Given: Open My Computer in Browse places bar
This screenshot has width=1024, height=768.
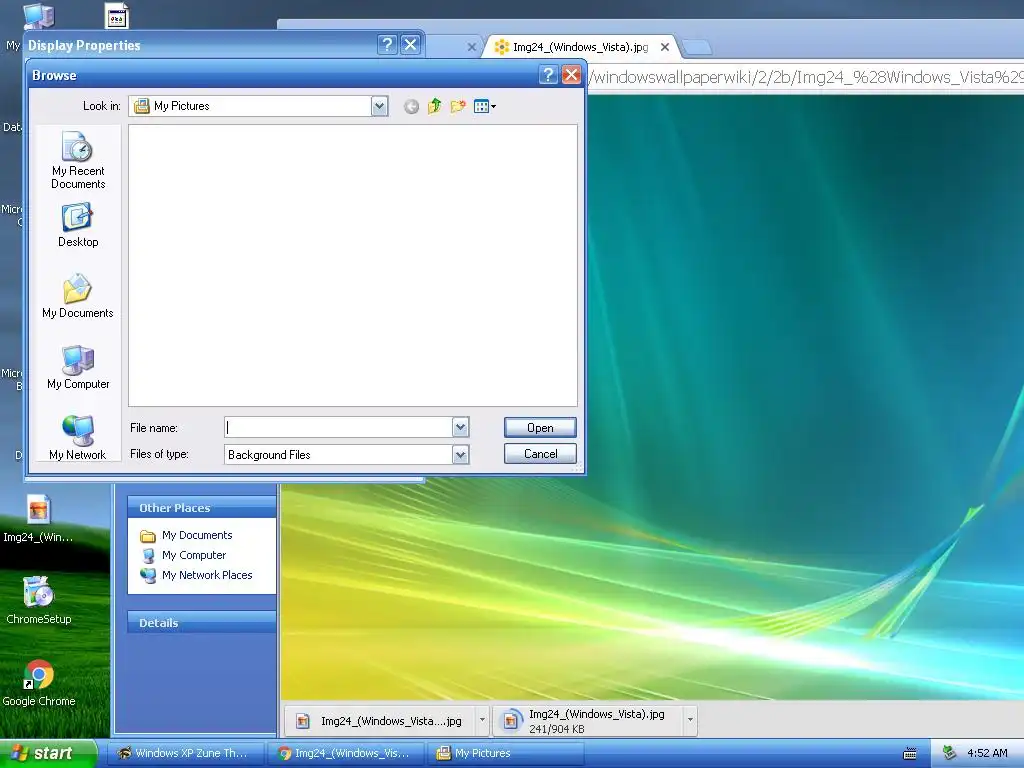Looking at the screenshot, I should coord(78,367).
